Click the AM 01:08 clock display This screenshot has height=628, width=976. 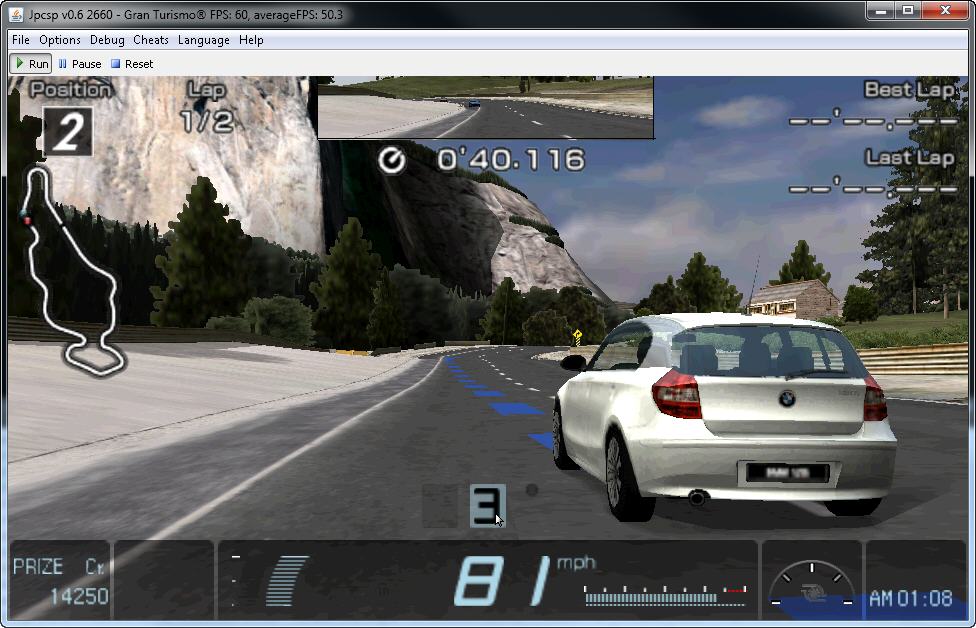[x=911, y=599]
